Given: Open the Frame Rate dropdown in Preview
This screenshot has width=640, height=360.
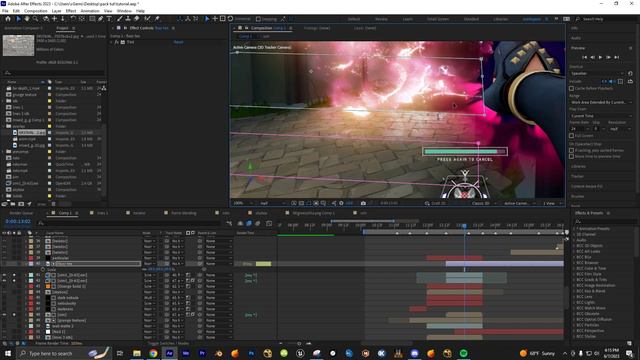Looking at the screenshot, I should (x=579, y=129).
